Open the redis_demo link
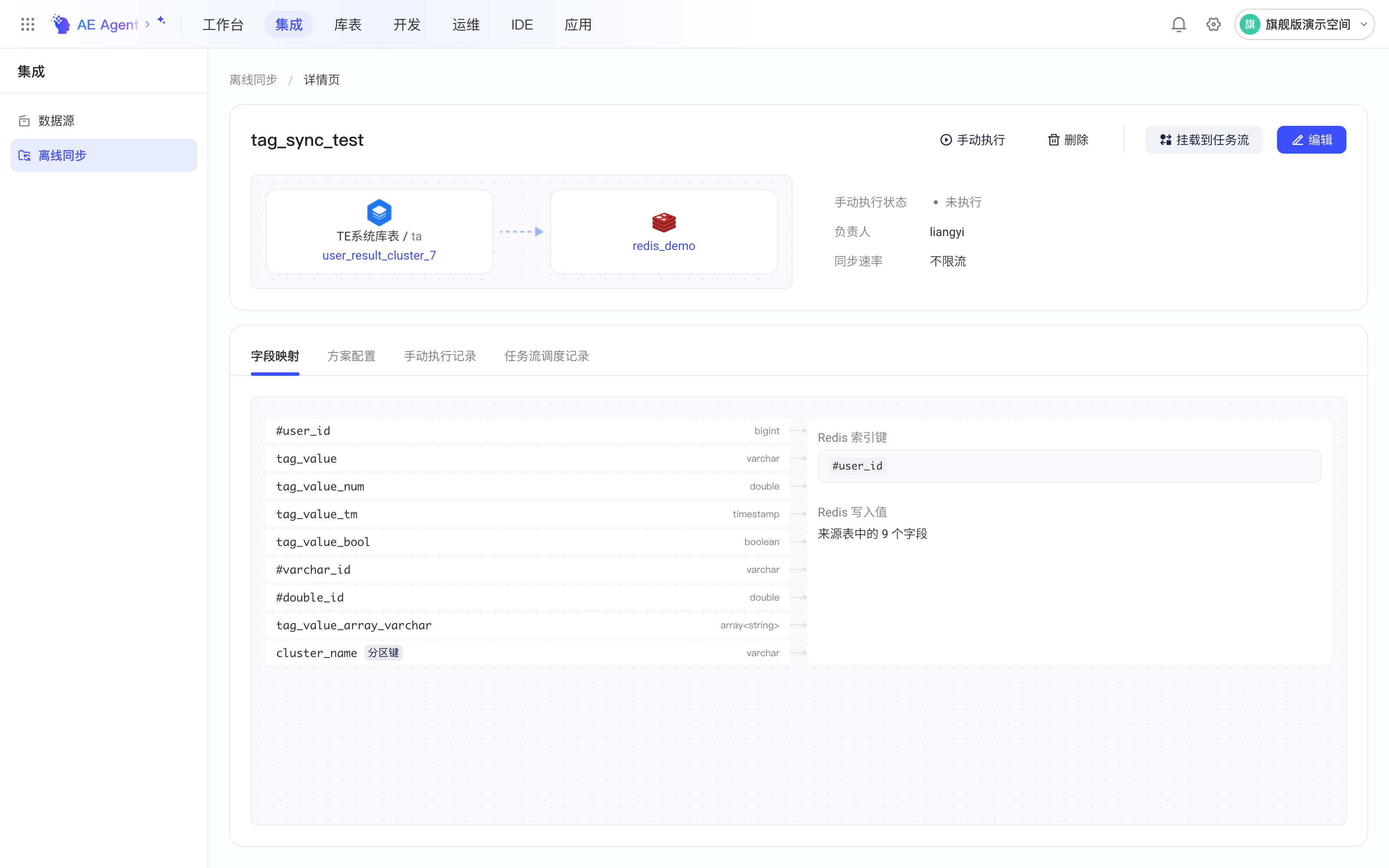This screenshot has width=1389, height=868. 664,246
